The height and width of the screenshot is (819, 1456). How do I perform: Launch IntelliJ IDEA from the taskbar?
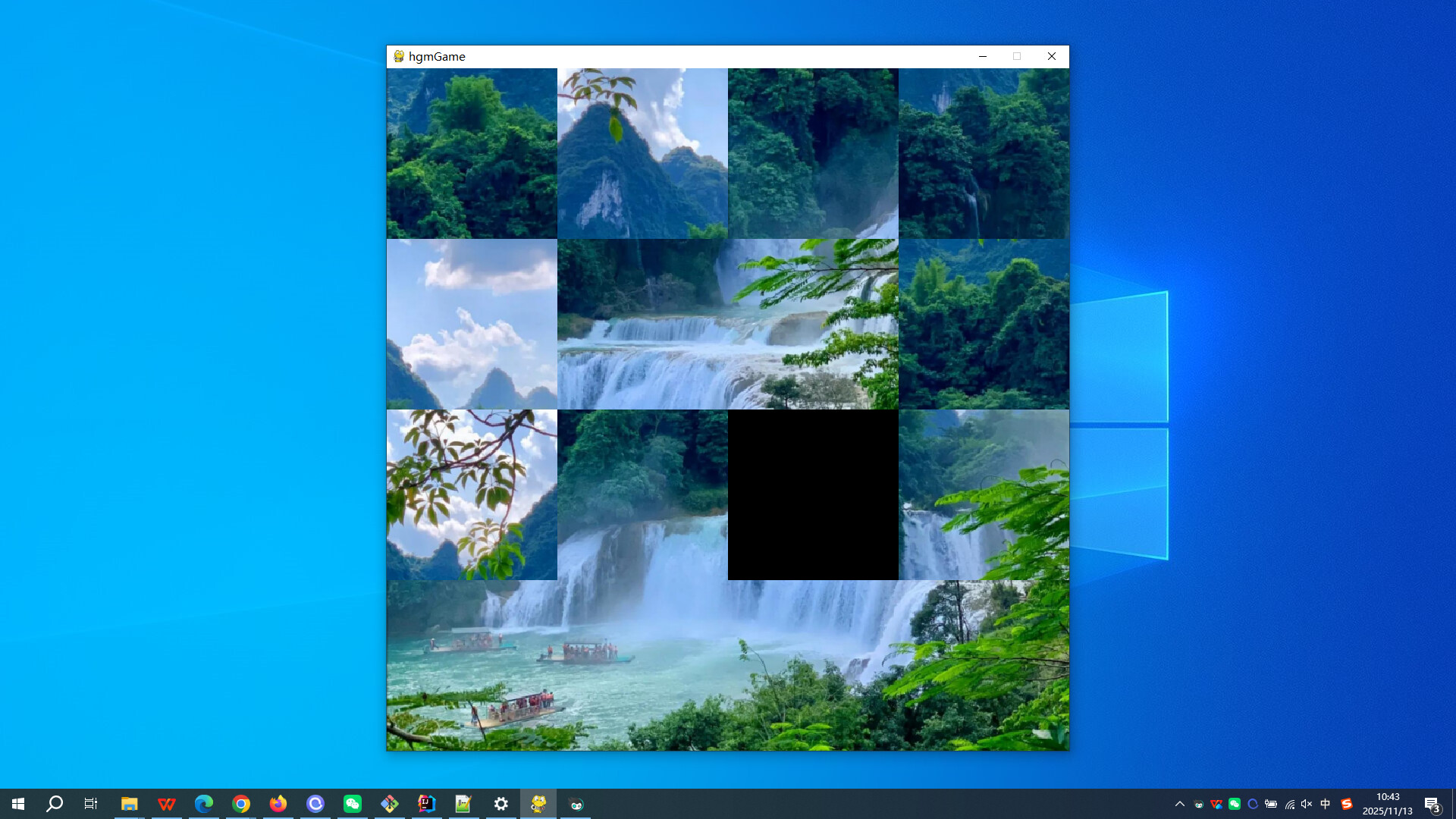(427, 803)
